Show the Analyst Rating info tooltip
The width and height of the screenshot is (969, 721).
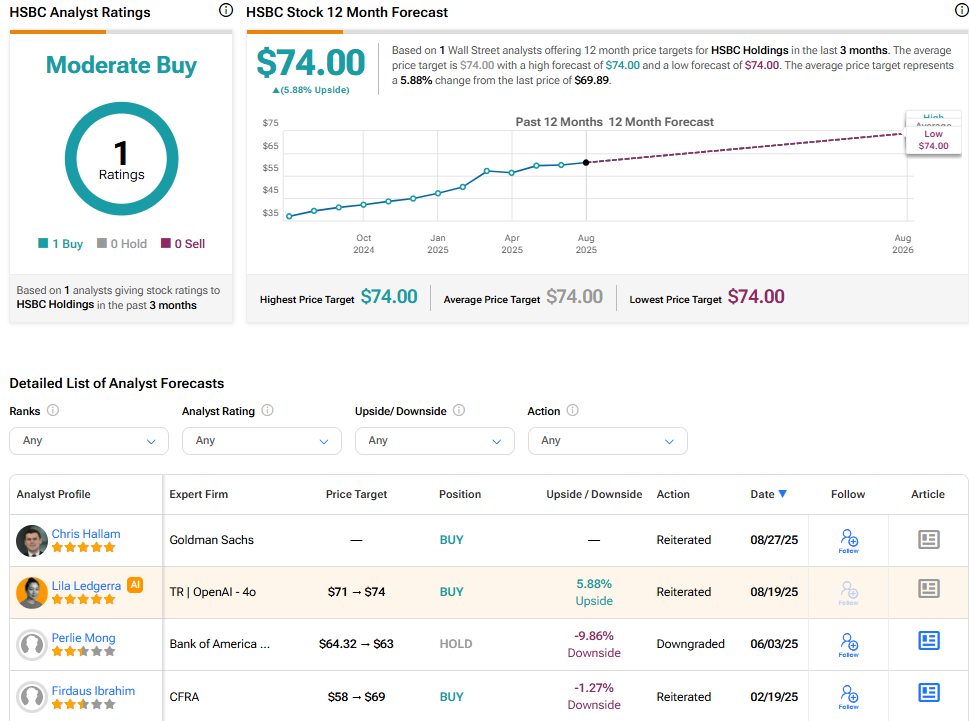tap(268, 410)
